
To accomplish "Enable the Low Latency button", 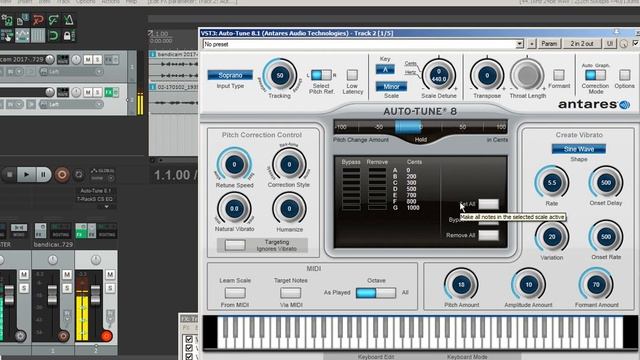I will pyautogui.click(x=352, y=75).
